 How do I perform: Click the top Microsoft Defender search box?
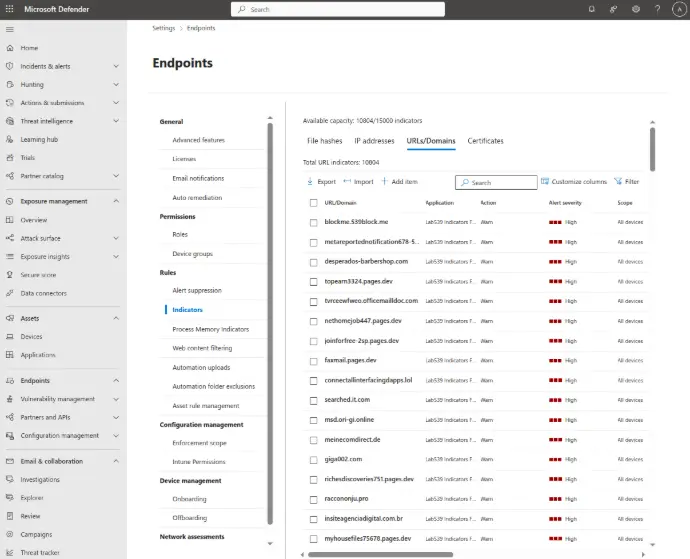coord(338,9)
